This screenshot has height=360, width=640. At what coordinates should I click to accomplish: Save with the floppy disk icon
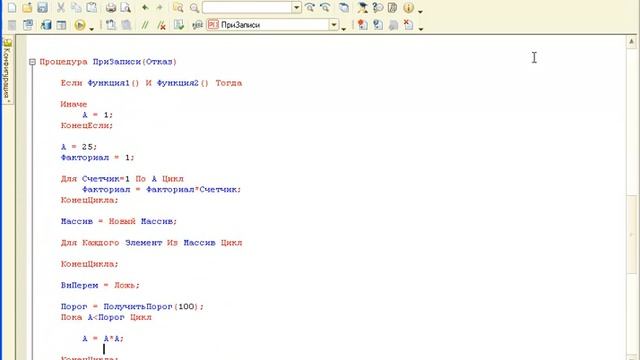[42, 7]
